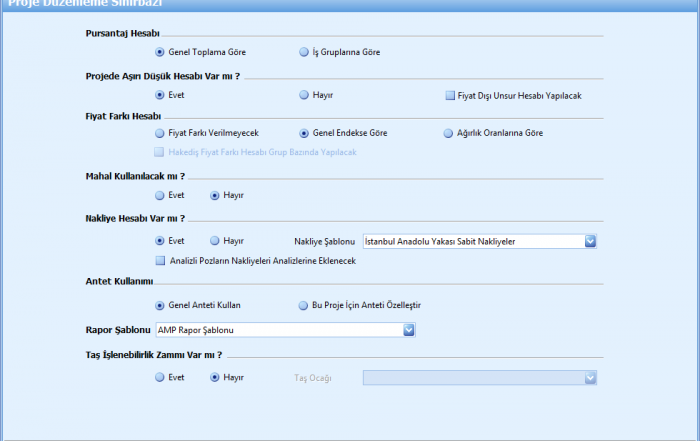Select 'Hayır' for Aşırı Düşük Hesabı
The width and height of the screenshot is (700, 441).
(x=304, y=96)
